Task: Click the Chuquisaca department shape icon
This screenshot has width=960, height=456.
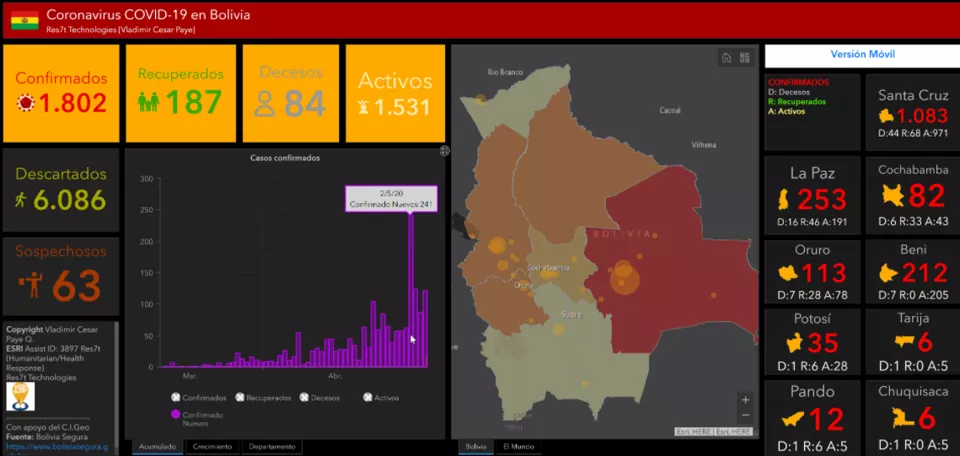Action: pos(902,419)
